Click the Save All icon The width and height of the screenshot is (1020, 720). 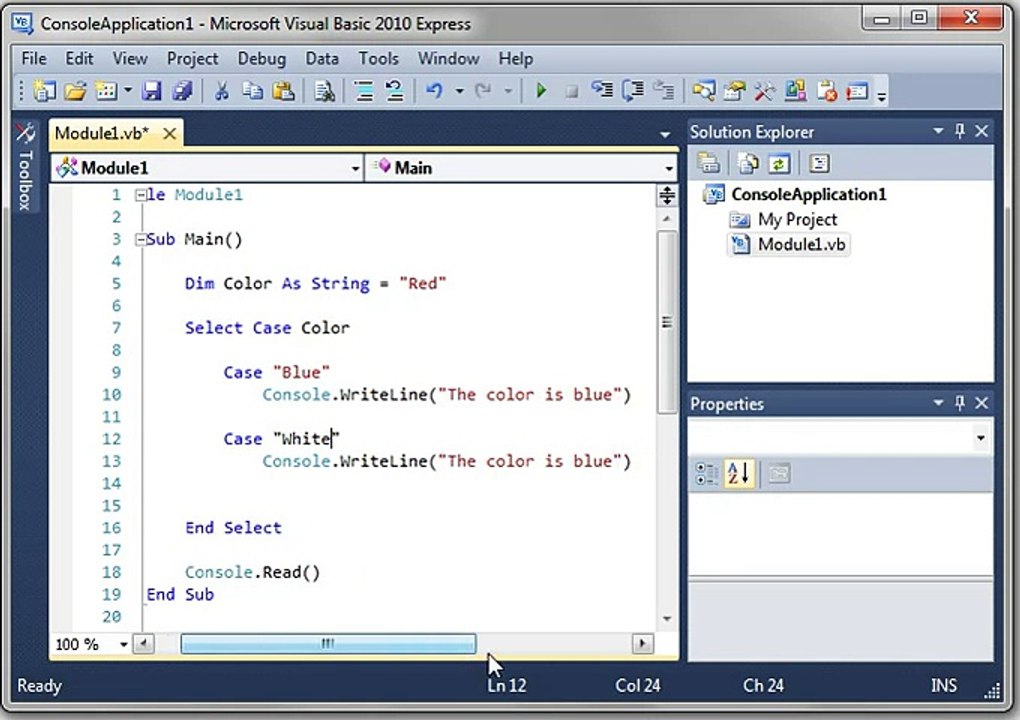pos(182,91)
